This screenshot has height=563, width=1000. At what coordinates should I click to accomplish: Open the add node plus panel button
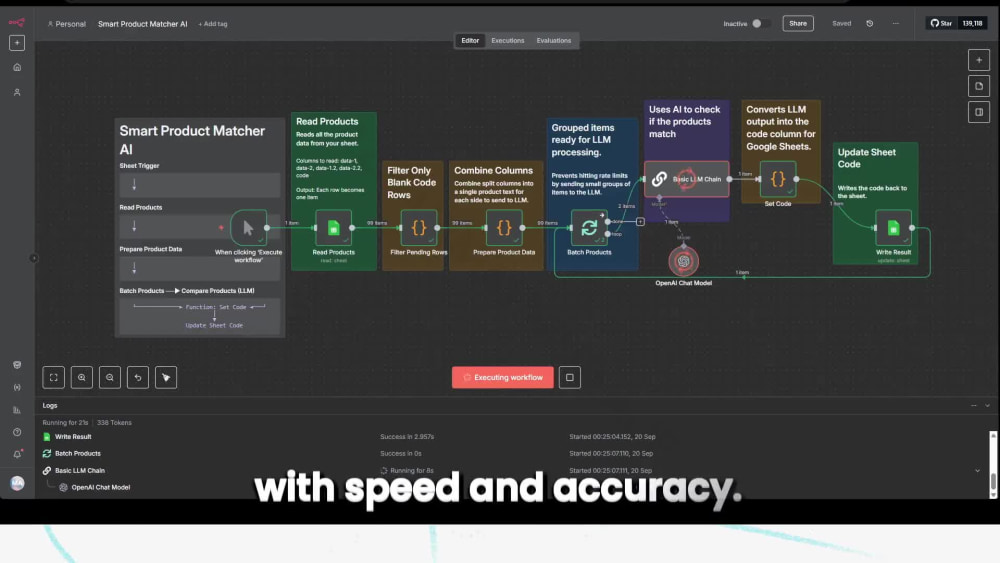click(978, 60)
